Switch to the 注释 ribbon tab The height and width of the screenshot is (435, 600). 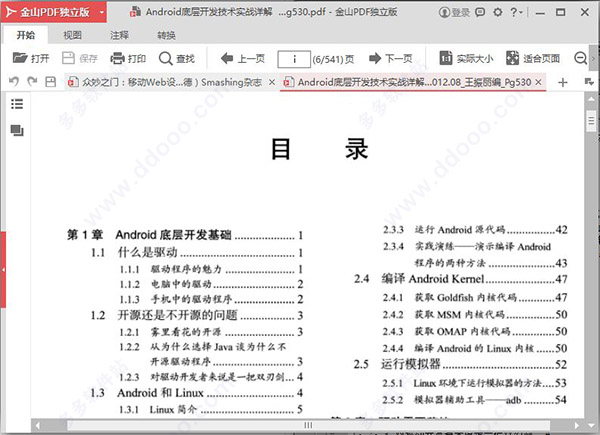coord(119,36)
